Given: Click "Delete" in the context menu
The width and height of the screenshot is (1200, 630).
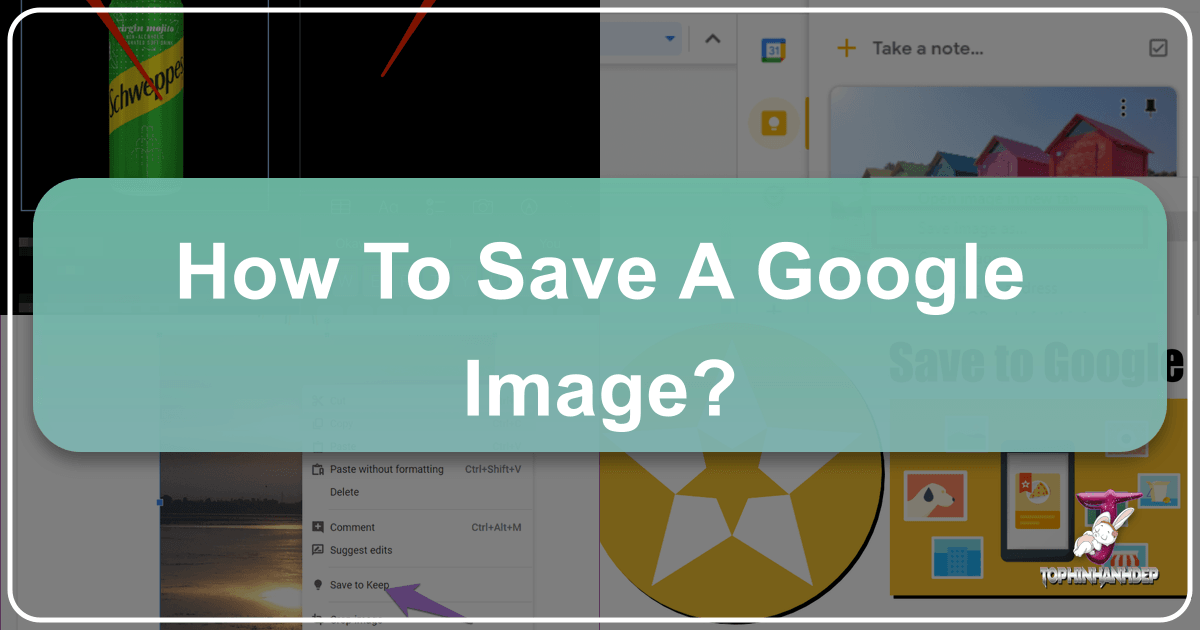Looking at the screenshot, I should 345,491.
